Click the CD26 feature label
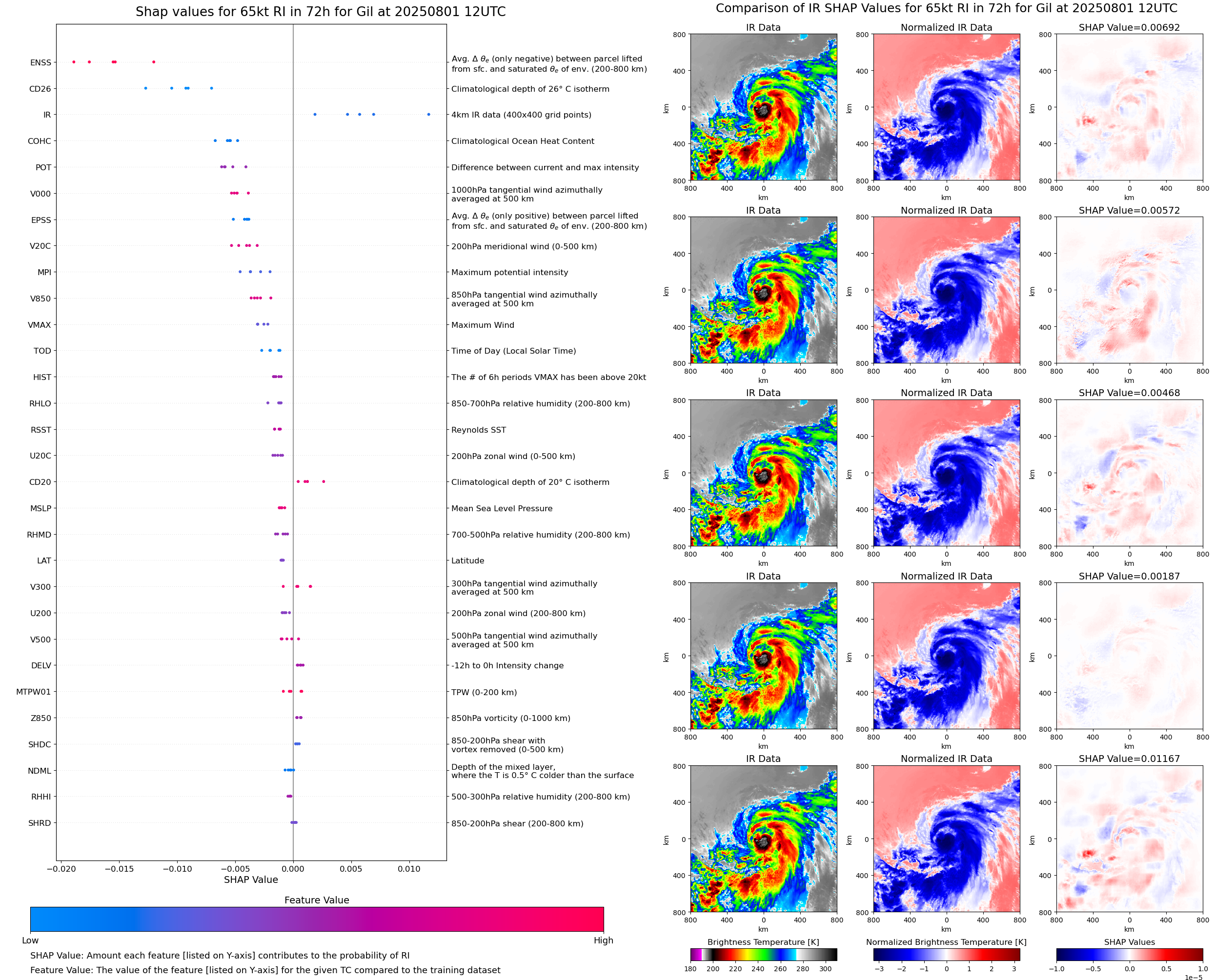Viewport: 1215px width, 980px height. 40,89
